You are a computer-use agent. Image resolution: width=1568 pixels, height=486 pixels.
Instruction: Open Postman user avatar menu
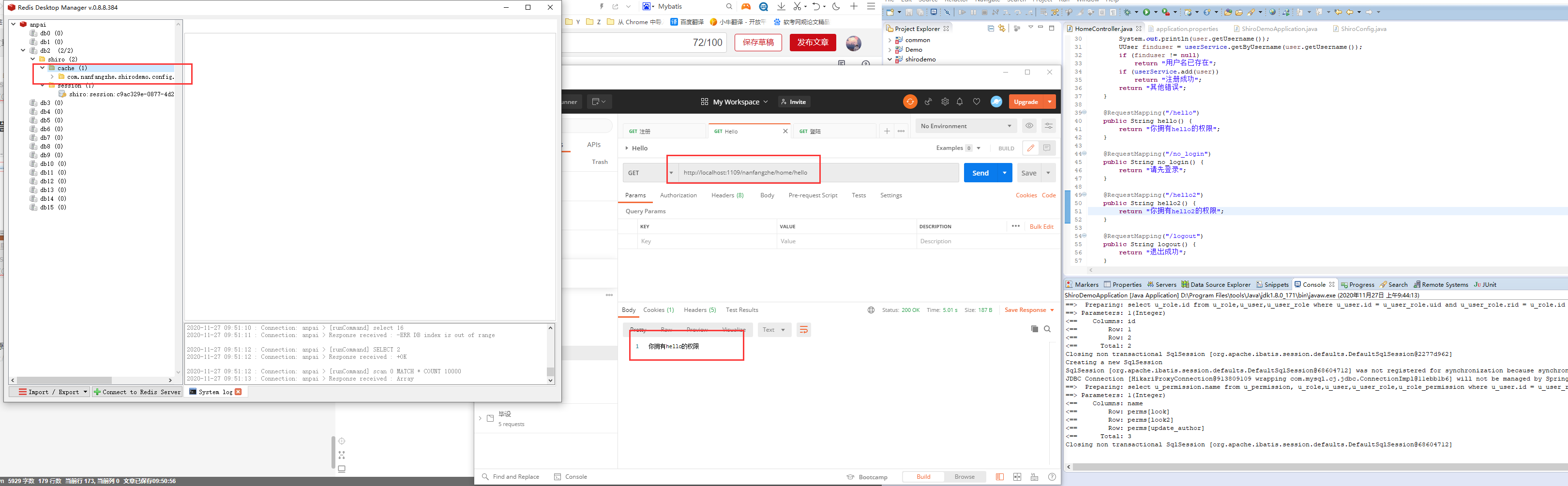click(x=996, y=102)
